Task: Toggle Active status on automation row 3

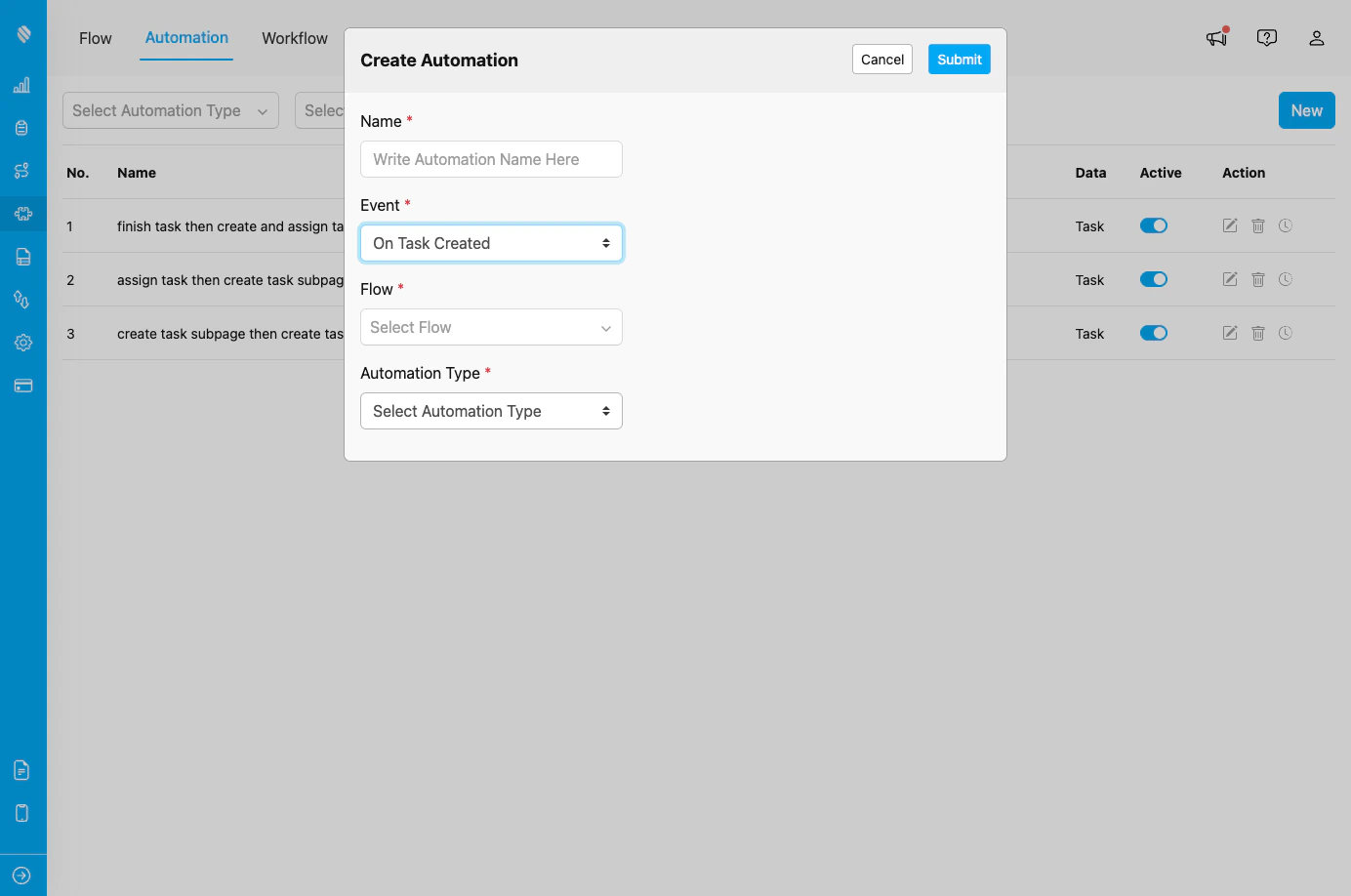Action: pos(1153,333)
